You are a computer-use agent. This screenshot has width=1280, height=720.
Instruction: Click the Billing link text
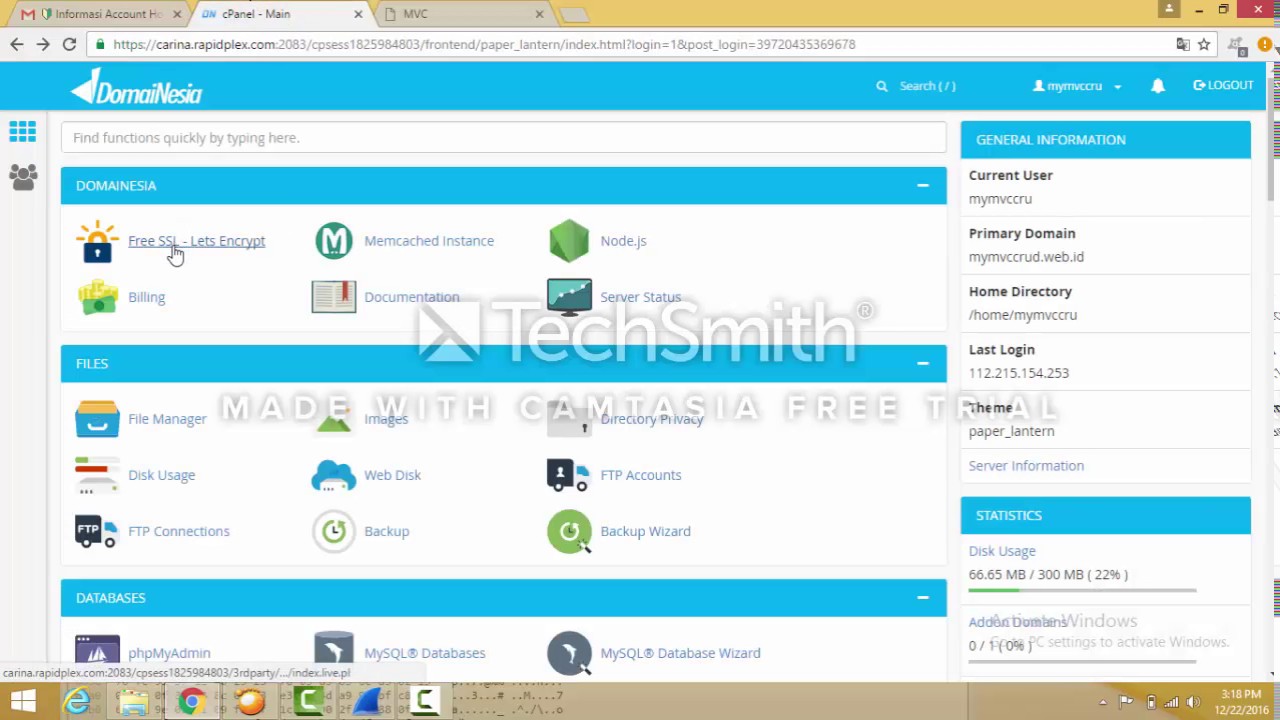146,297
